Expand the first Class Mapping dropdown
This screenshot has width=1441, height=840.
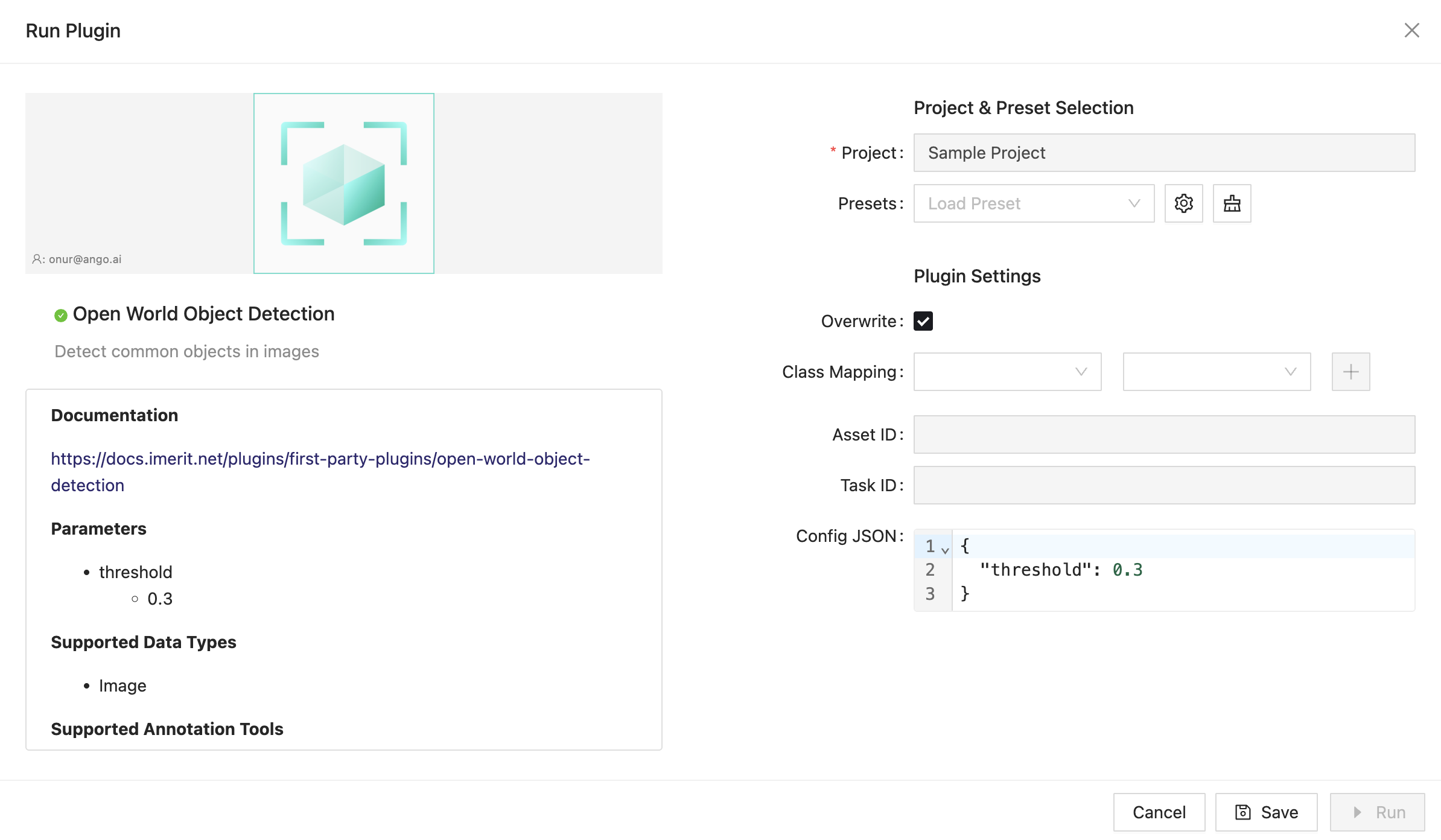coord(1007,372)
